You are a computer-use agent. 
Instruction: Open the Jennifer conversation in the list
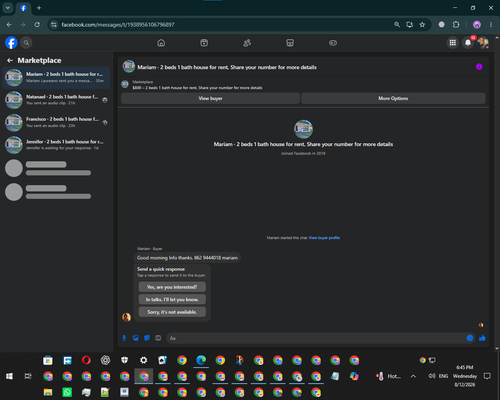click(x=56, y=145)
